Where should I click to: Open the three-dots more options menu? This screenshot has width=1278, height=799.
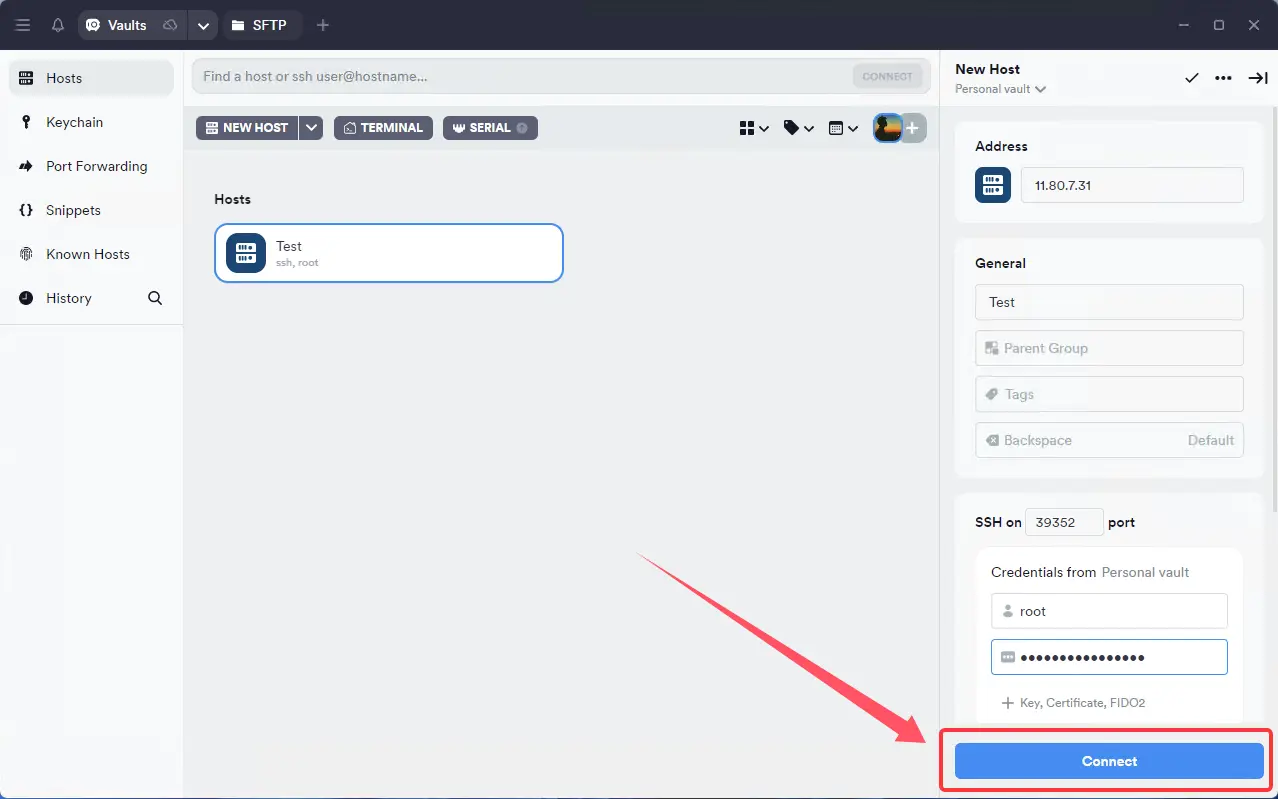point(1223,78)
